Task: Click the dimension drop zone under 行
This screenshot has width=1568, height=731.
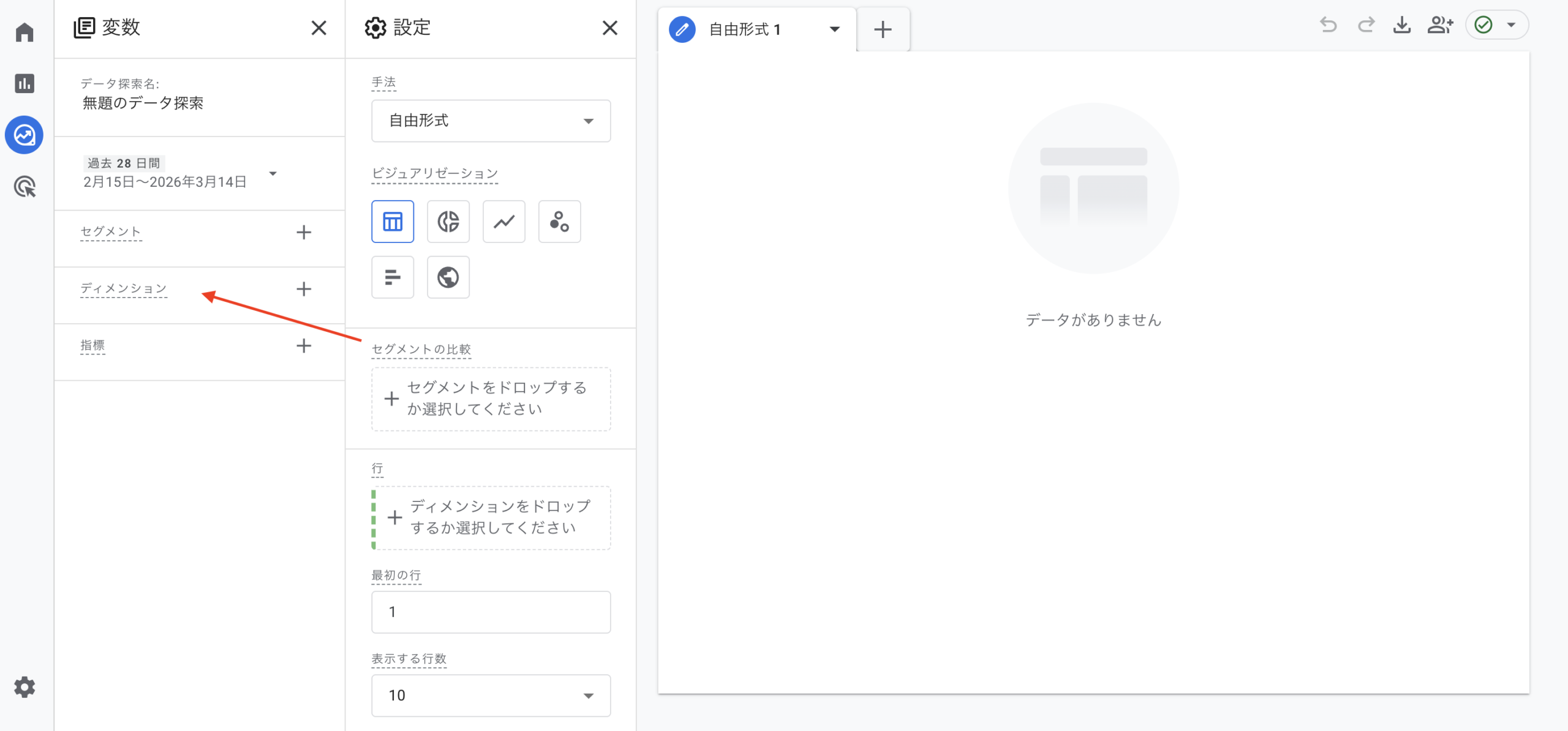Action: [x=491, y=517]
